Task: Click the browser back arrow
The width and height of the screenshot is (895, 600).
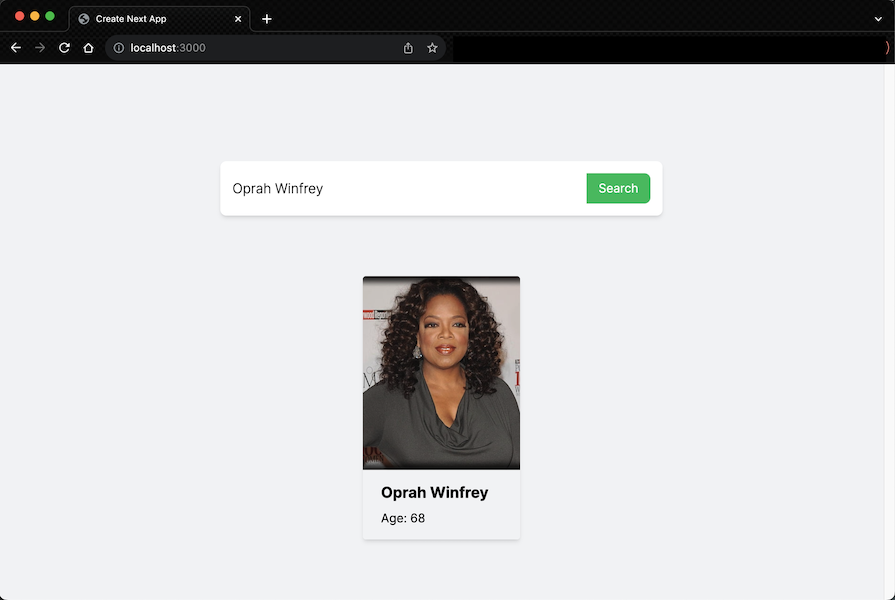Action: click(x=15, y=47)
